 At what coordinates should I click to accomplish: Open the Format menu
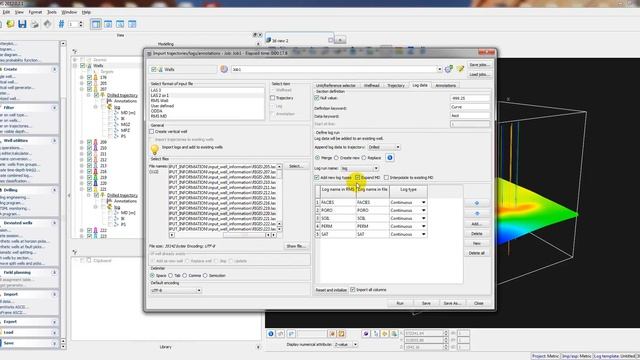(x=35, y=12)
